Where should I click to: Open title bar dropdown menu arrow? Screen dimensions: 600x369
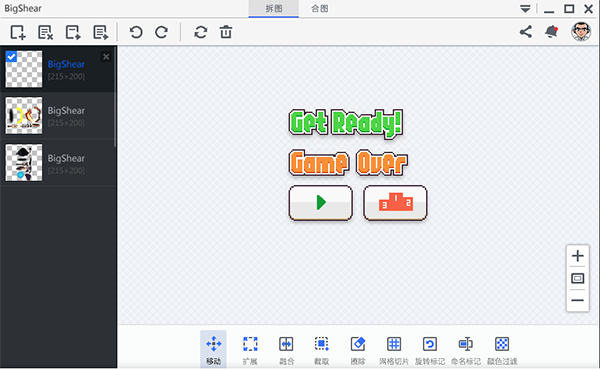tap(525, 9)
